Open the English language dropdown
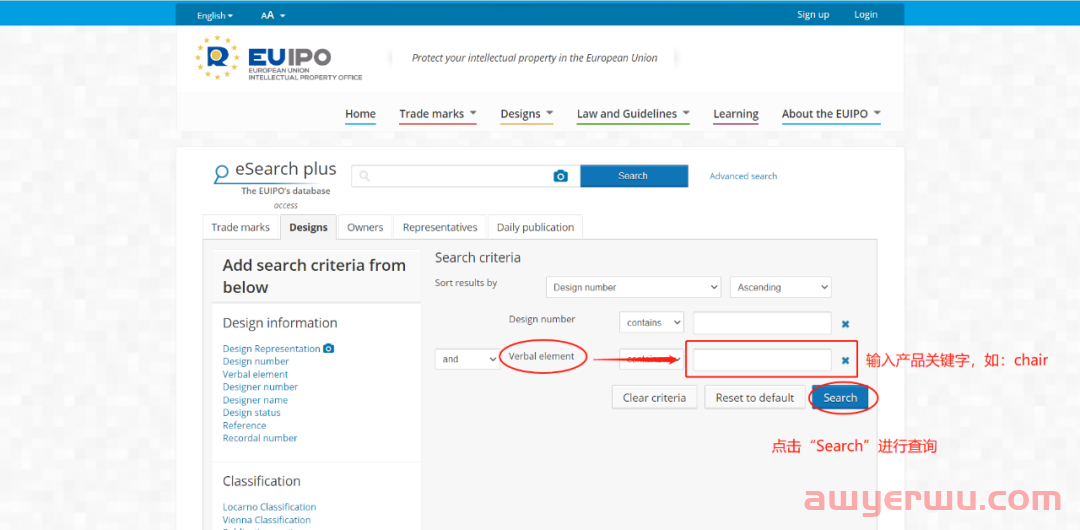Screen dimensions: 1080x530 point(215,15)
